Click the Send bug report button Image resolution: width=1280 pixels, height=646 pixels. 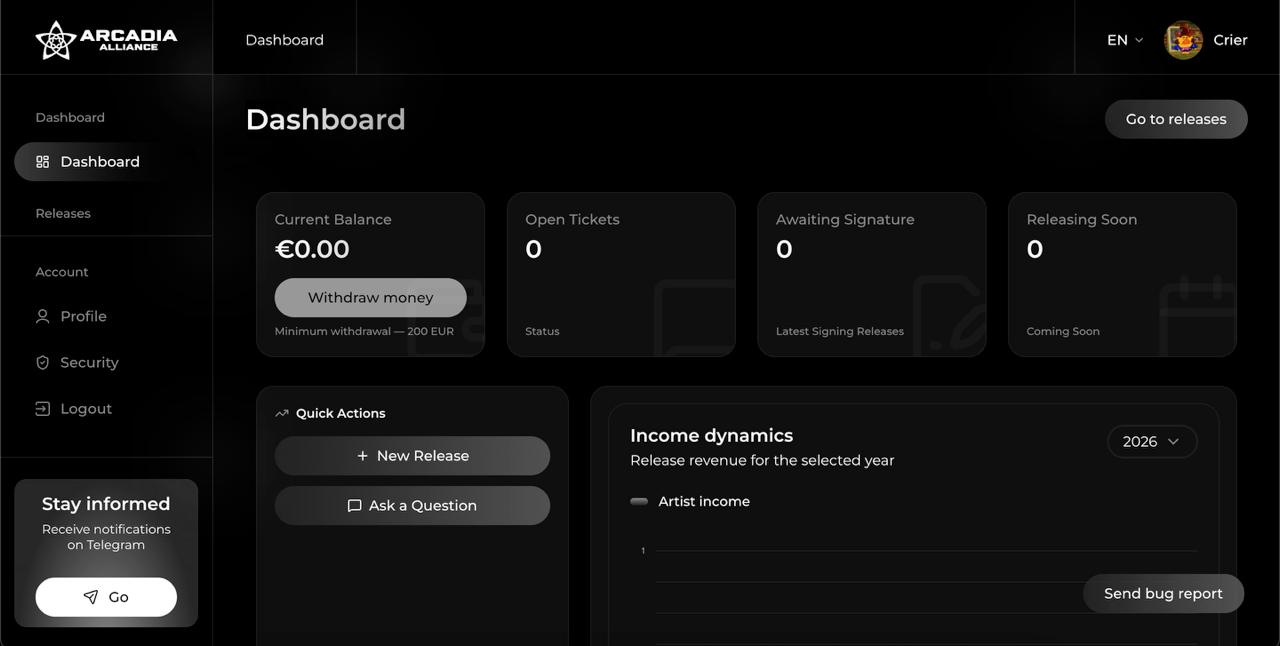click(1163, 594)
